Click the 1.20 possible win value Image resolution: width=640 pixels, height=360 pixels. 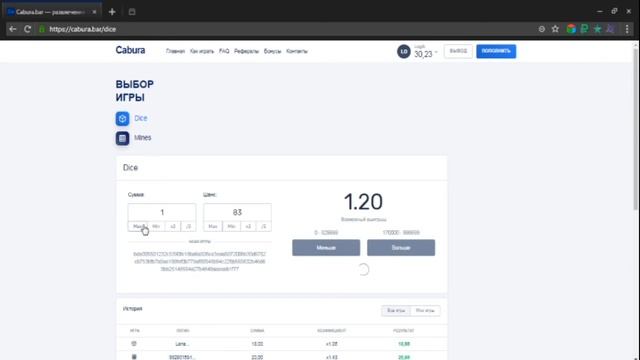(x=363, y=202)
